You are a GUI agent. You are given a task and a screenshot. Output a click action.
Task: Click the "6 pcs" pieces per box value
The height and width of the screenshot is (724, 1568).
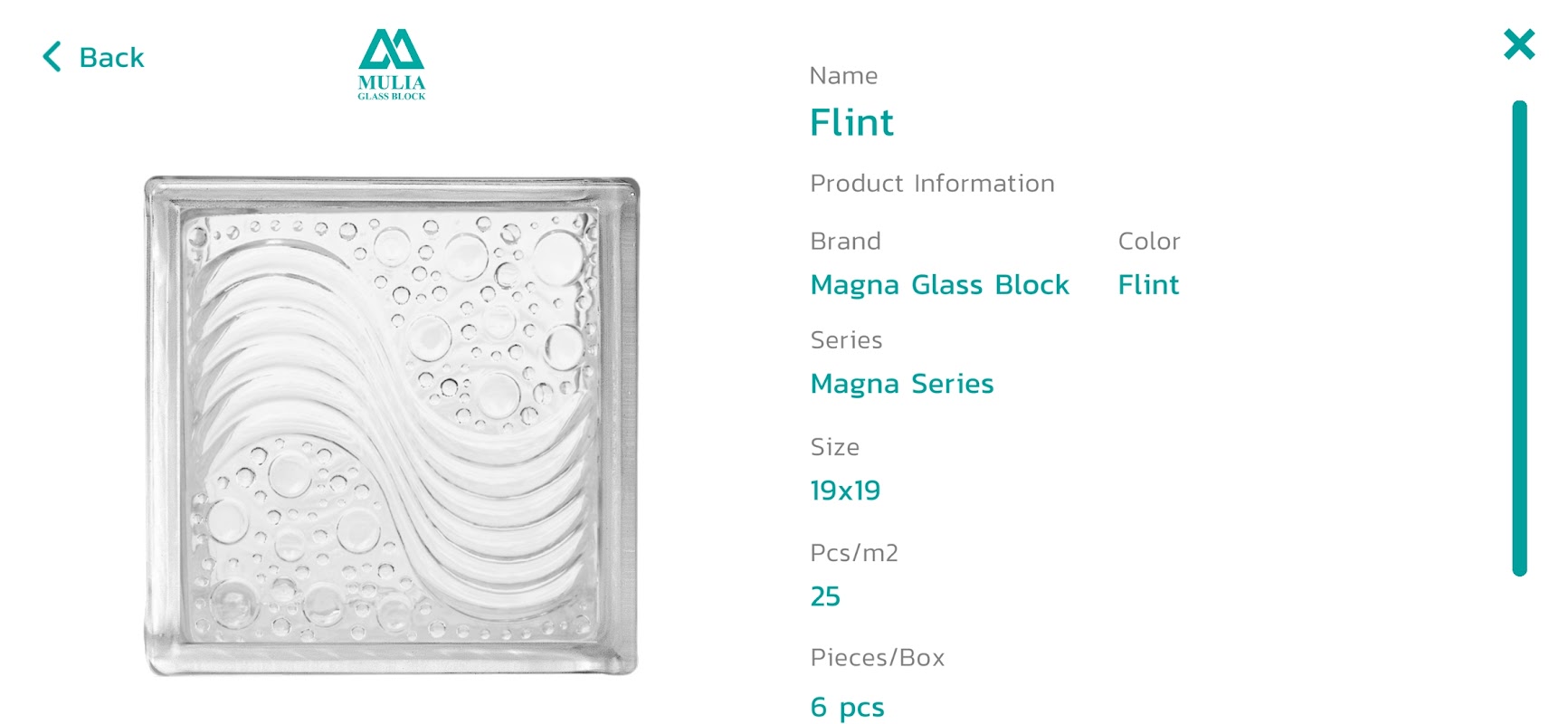(x=847, y=707)
